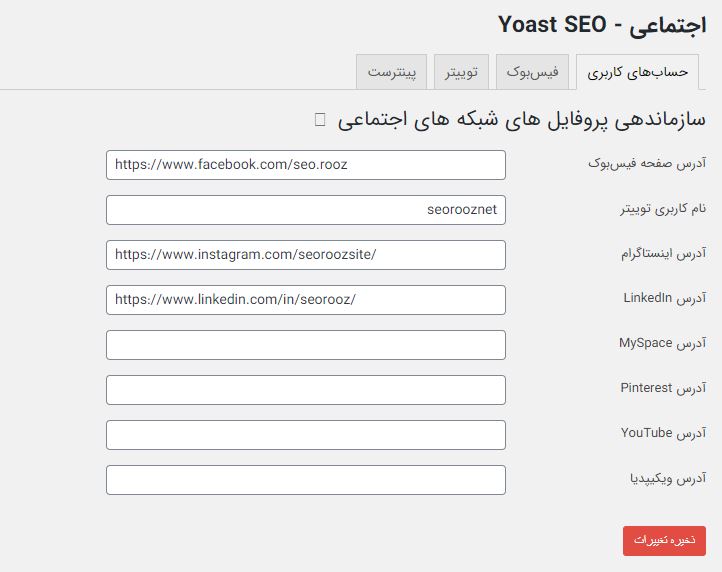Screen dimensions: 722x572
Task: Open the حساب‌های کاربری tab
Action: 637,72
